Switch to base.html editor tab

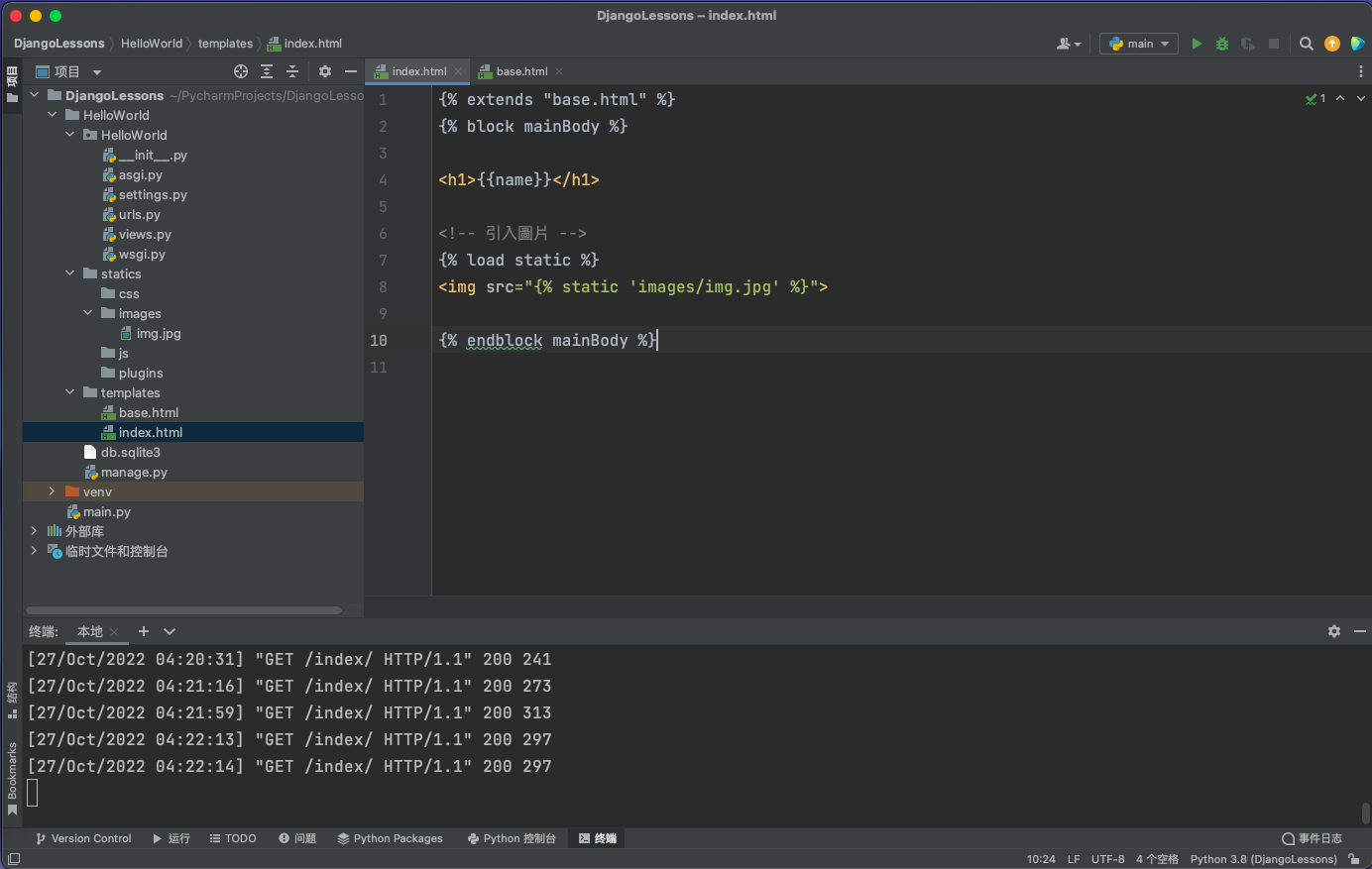[521, 71]
